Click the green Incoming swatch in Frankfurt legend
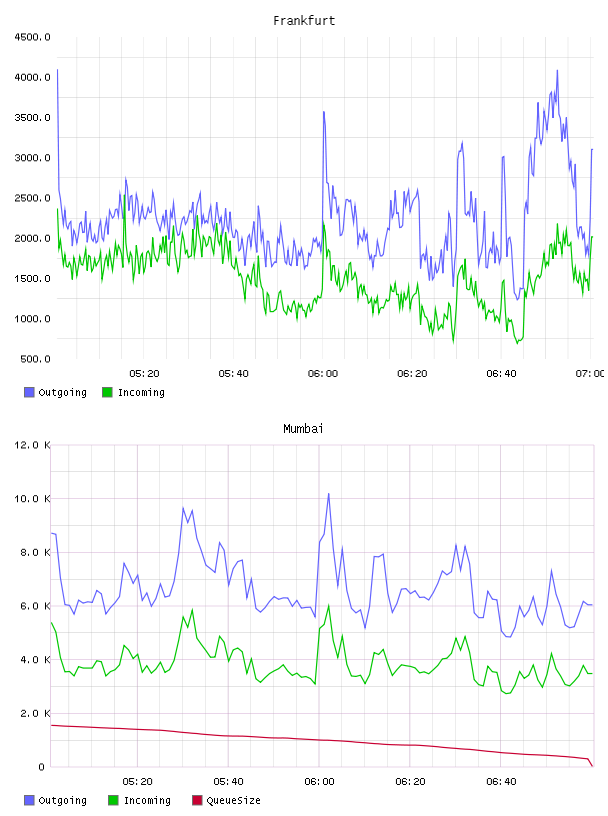The image size is (608, 816). (x=107, y=392)
